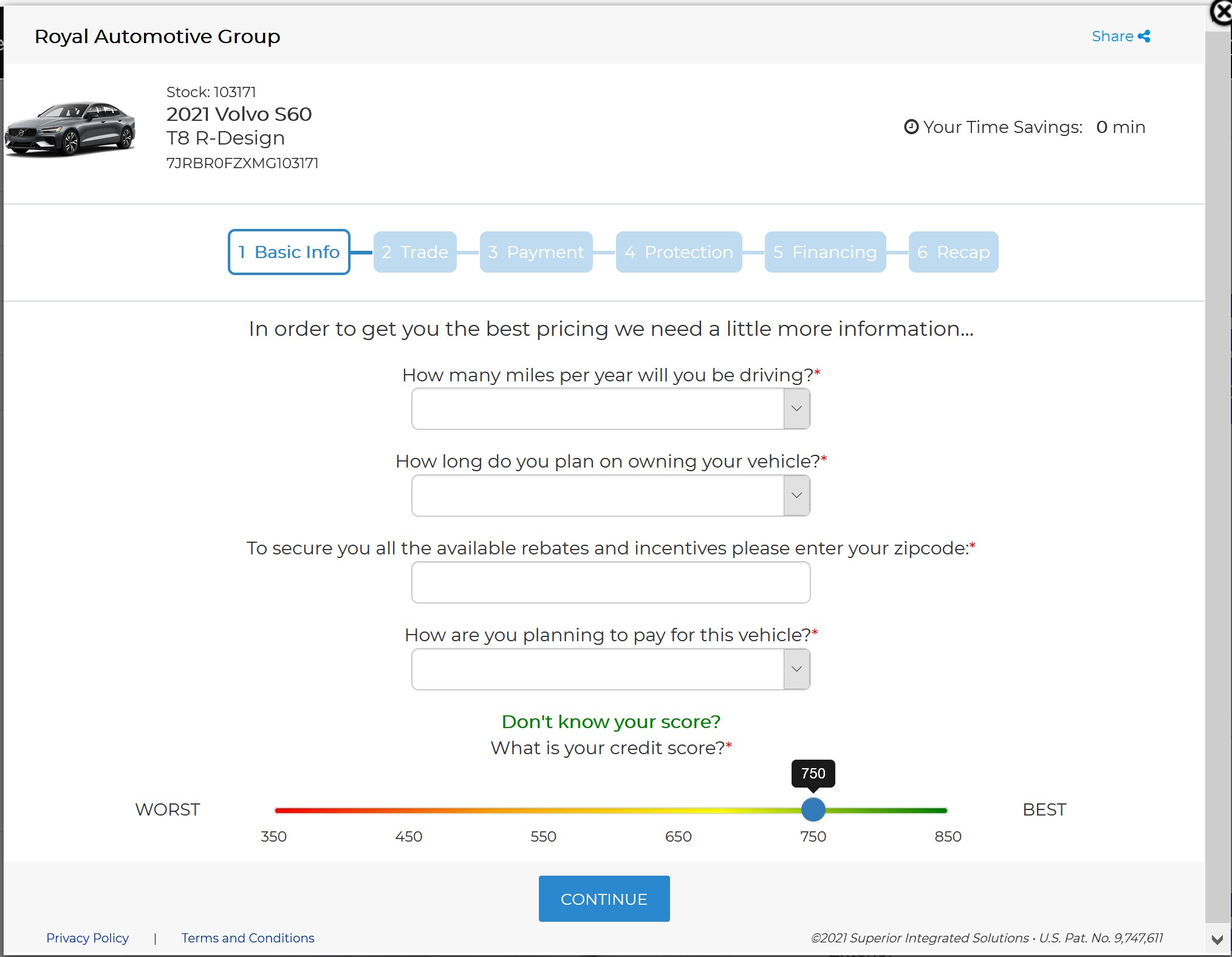Open the Terms and Conditions link
Viewport: 1232px width, 957px height.
point(248,938)
